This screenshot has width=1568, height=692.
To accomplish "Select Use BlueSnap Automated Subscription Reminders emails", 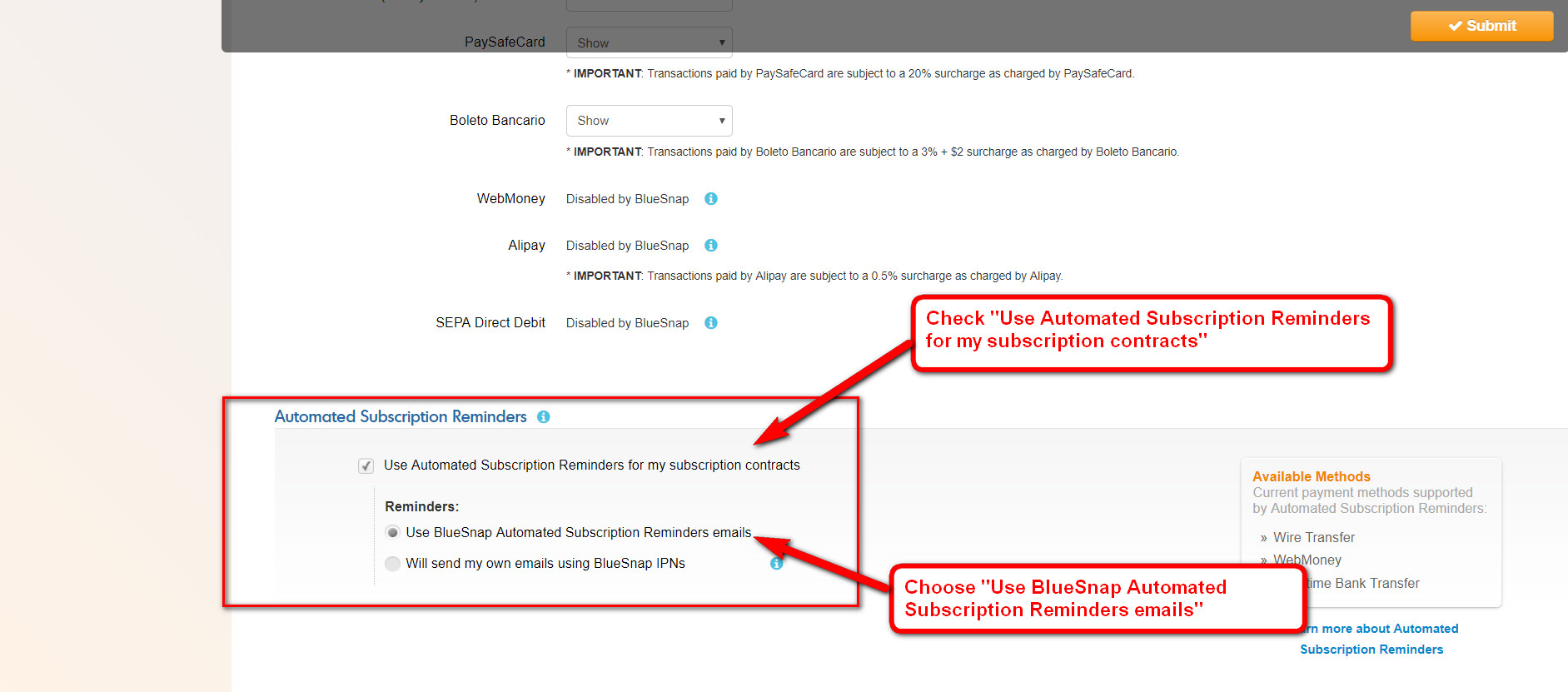I will point(393,532).
